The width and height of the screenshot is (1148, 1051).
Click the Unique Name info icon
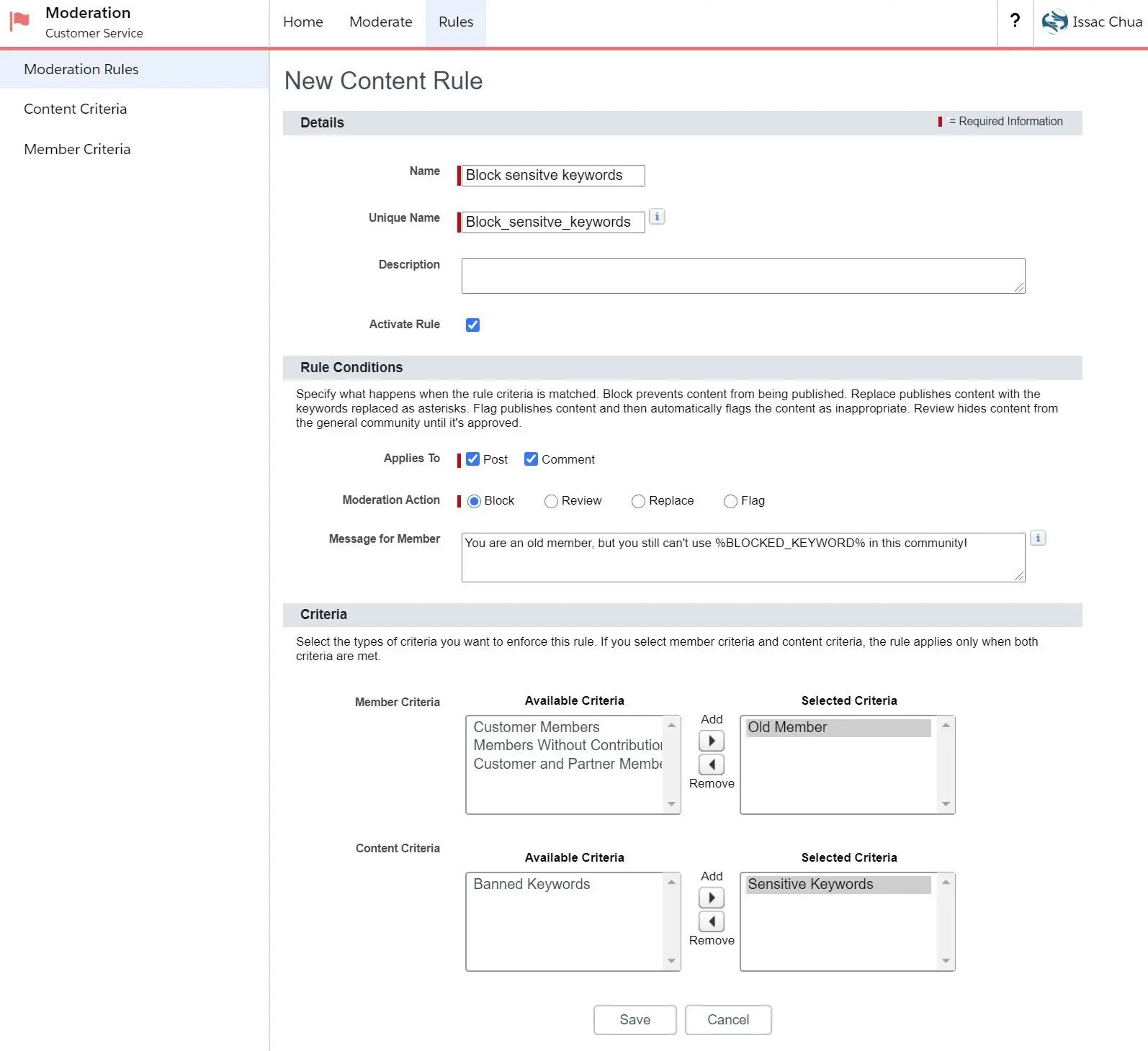pos(657,217)
